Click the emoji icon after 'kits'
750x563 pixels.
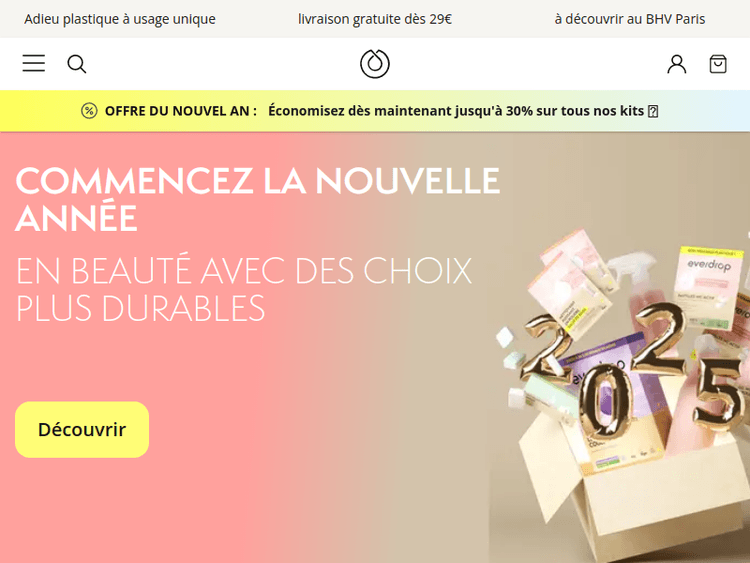653,111
